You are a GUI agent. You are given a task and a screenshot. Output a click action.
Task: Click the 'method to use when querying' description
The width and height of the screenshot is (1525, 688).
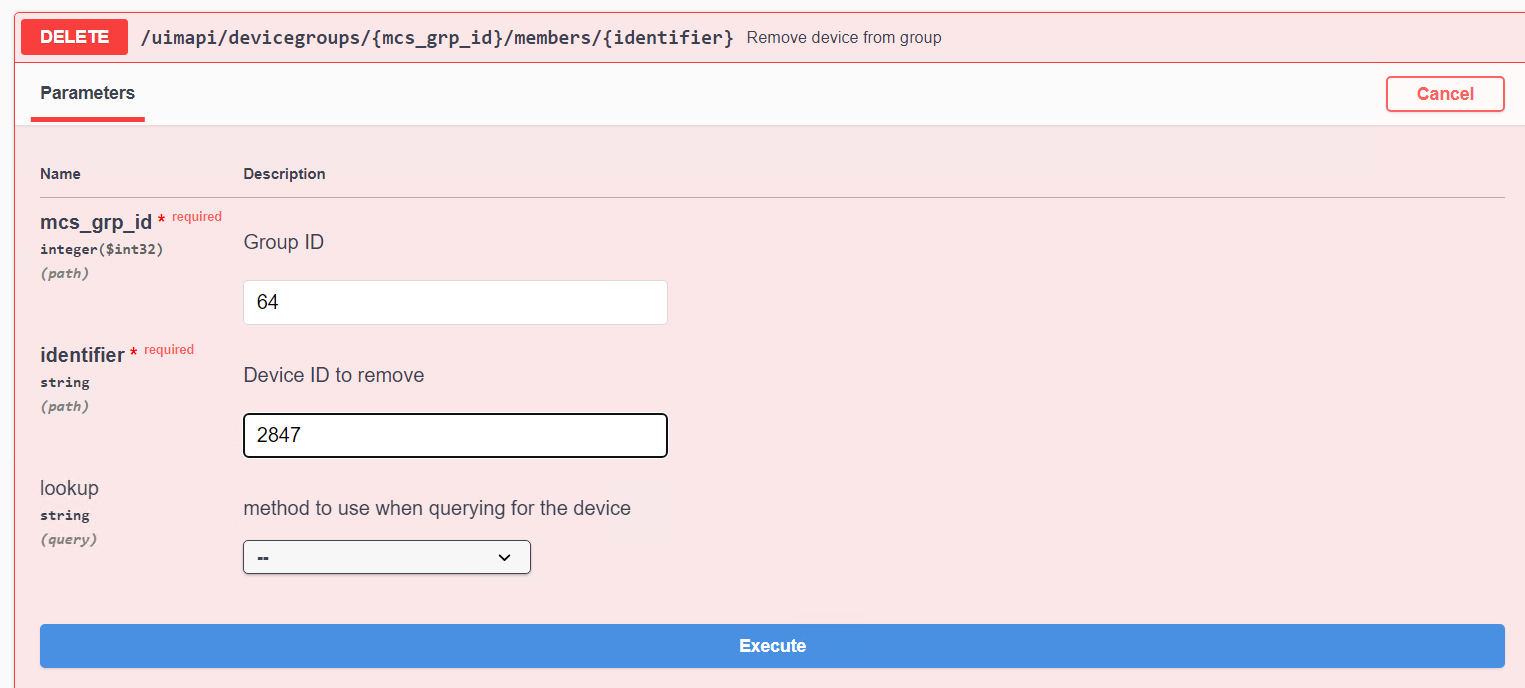coord(436,508)
